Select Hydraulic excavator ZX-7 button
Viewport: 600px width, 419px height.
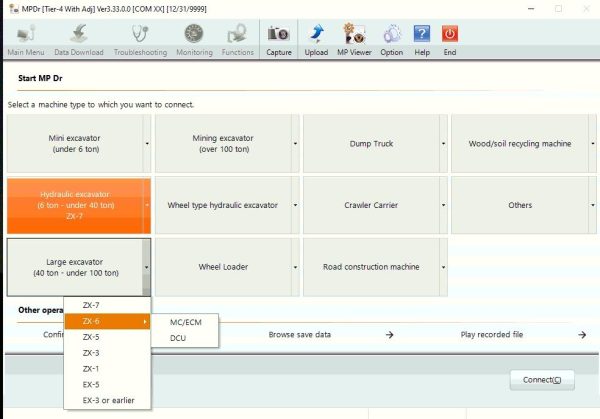pos(75,205)
